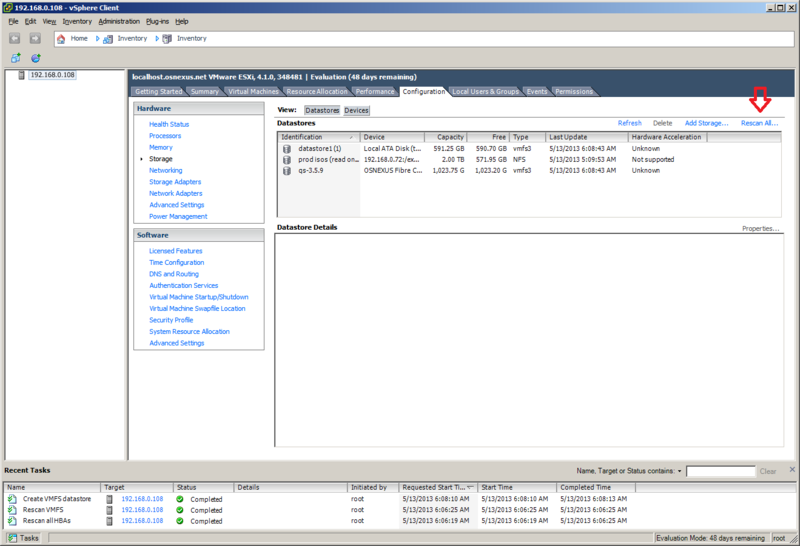Sort datastores by Identification column header
The height and width of the screenshot is (546, 800).
click(x=318, y=137)
